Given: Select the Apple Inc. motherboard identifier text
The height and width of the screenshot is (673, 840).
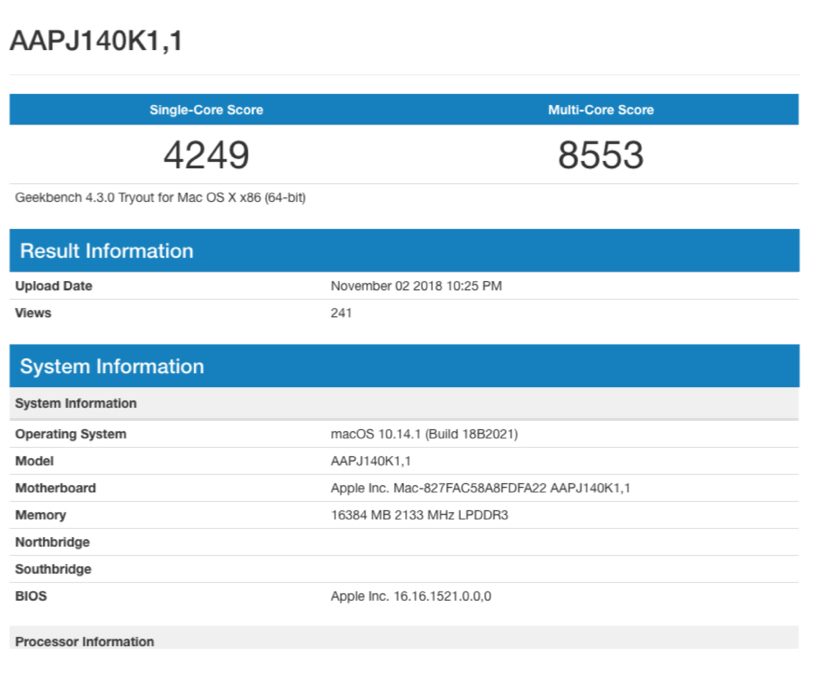Looking at the screenshot, I should click(480, 488).
